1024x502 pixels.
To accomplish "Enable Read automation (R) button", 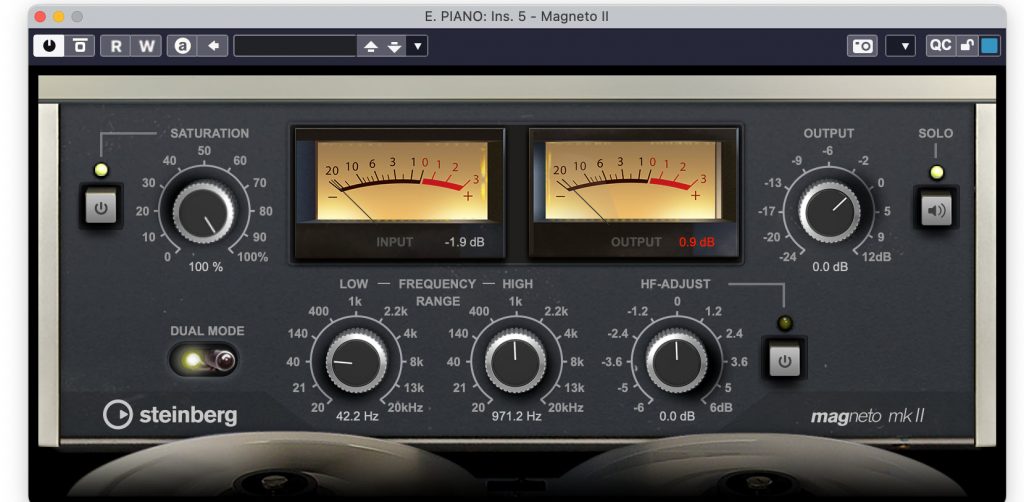I will (116, 46).
